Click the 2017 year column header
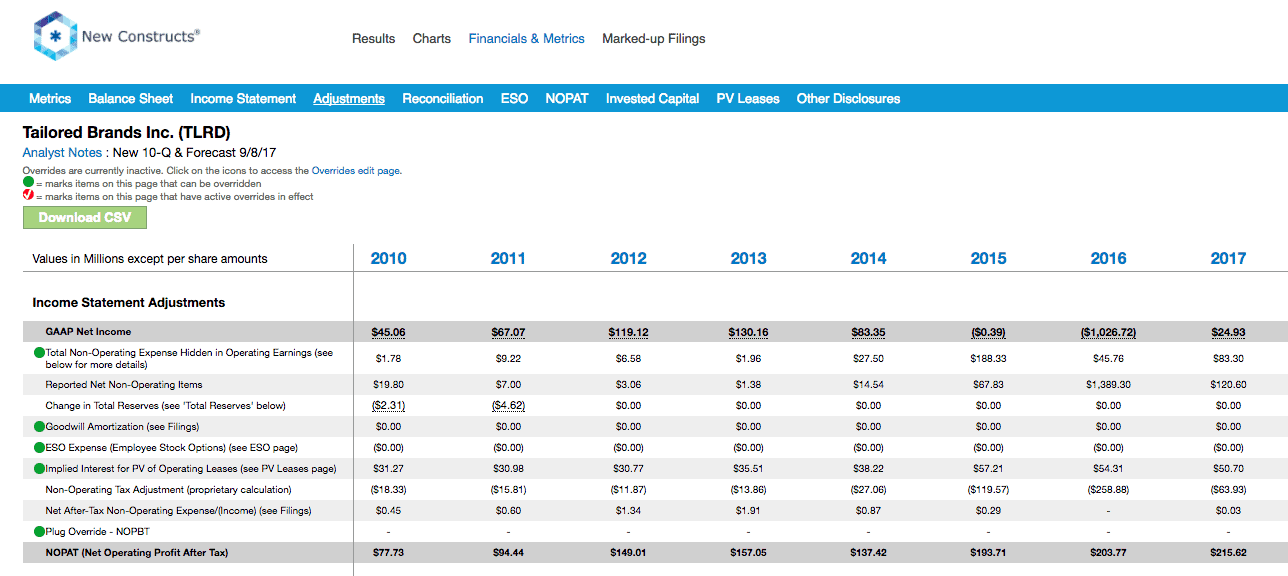This screenshot has width=1288, height=576. (1229, 258)
